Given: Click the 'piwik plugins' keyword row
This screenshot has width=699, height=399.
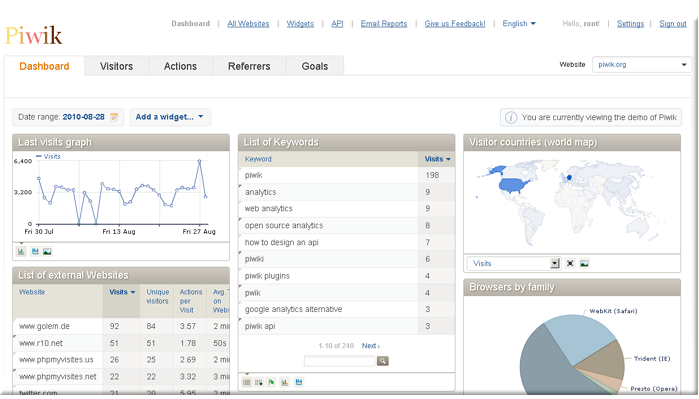Looking at the screenshot, I should (346, 276).
